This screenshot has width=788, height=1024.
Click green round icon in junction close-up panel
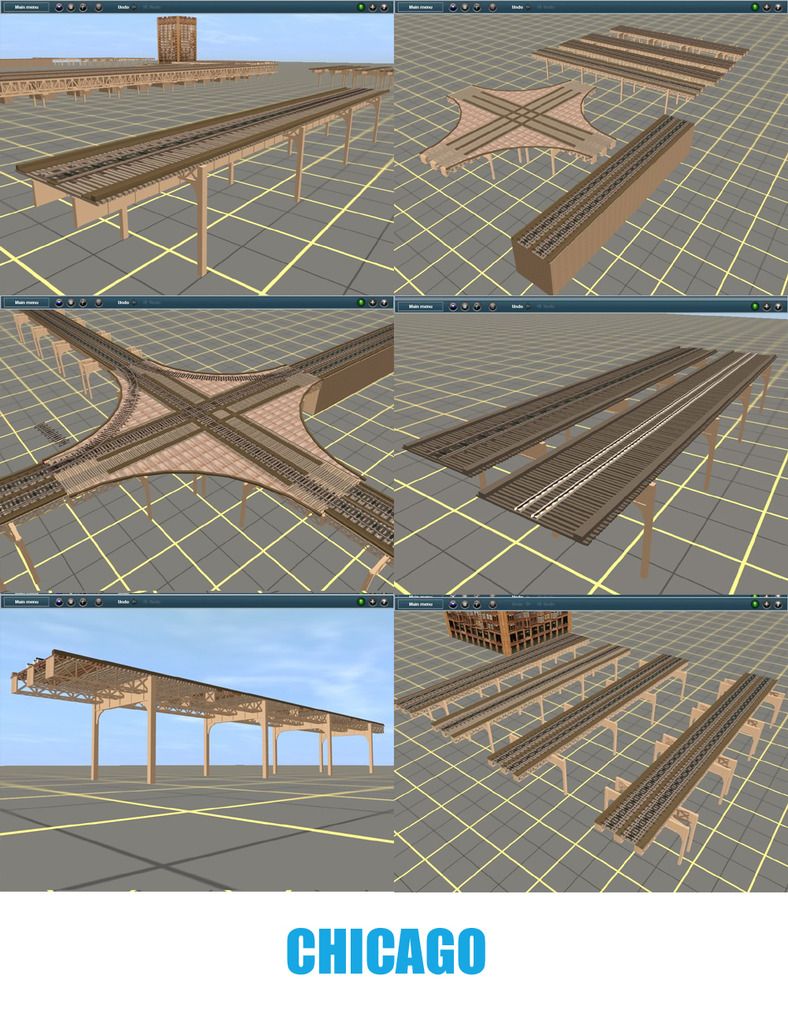tap(360, 303)
